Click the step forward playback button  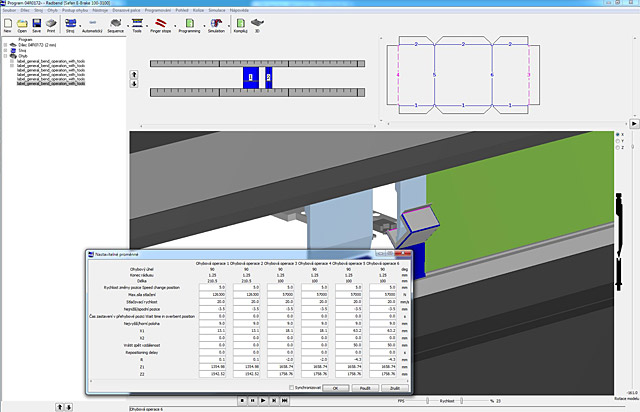coord(274,401)
